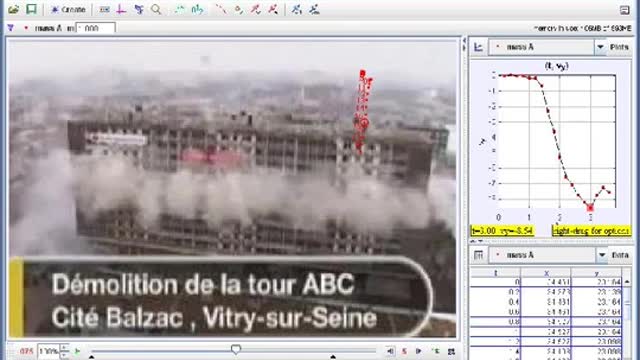Screen dimensions: 640x360
Task: Increase play rate with spinner up arrow
Action: click(x=64, y=348)
